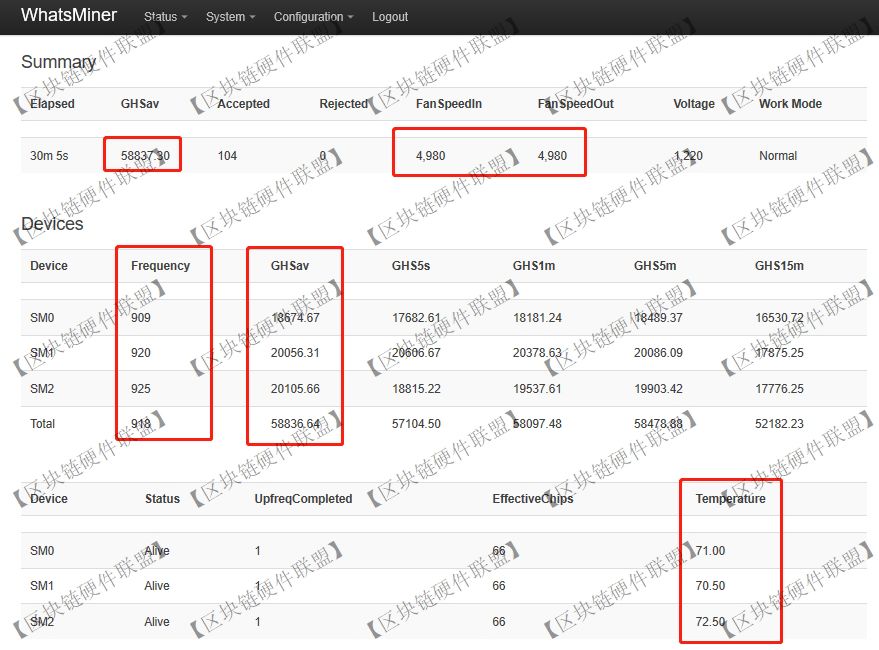Select the SM0 GHSav value 18674.67
Image resolution: width=879 pixels, height=650 pixels.
coord(295,318)
